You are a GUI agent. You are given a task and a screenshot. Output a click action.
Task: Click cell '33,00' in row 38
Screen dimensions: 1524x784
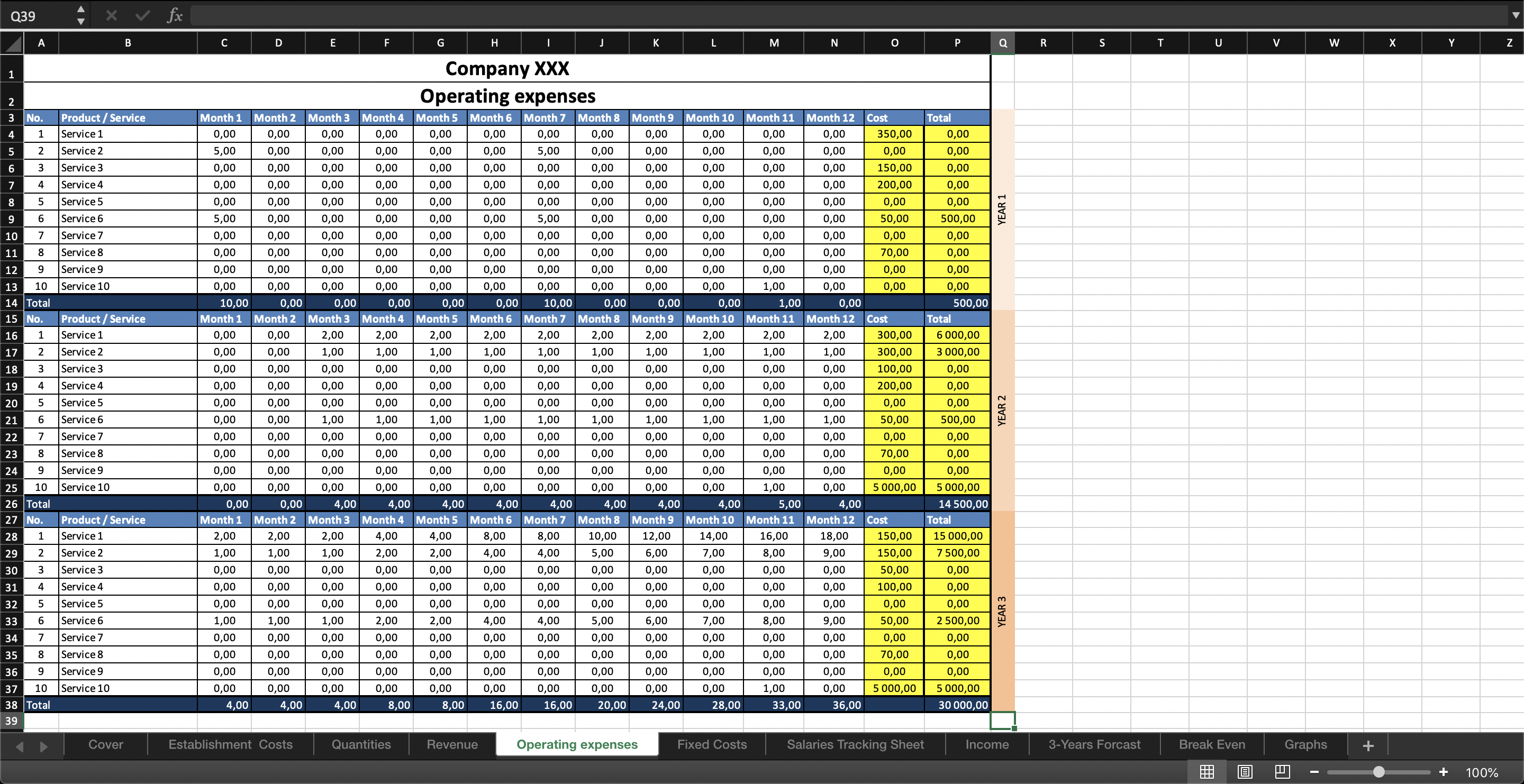click(773, 705)
